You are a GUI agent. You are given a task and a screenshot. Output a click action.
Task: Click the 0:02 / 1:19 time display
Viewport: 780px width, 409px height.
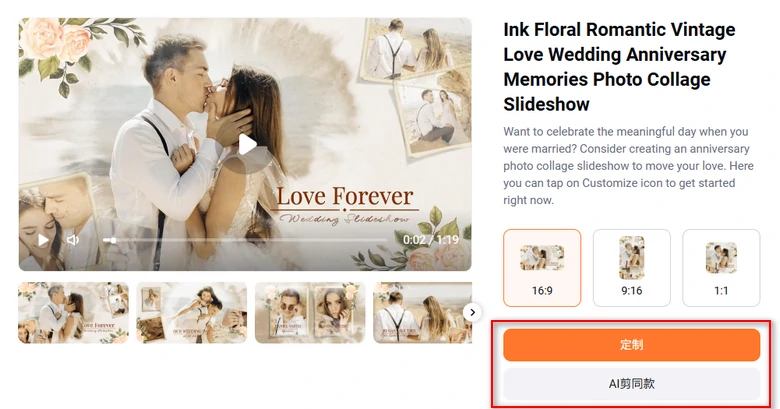[431, 240]
